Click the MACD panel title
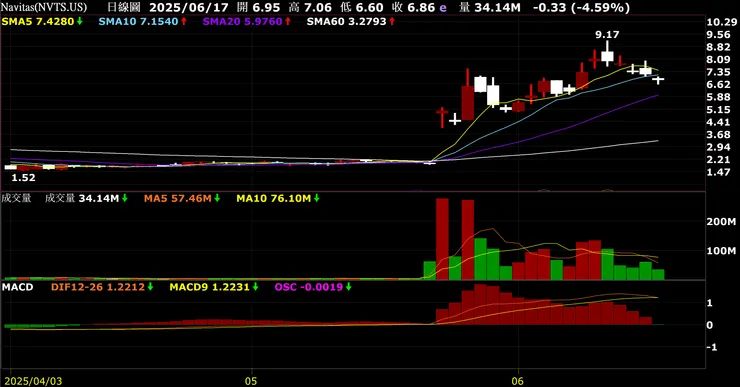 [x=17, y=287]
